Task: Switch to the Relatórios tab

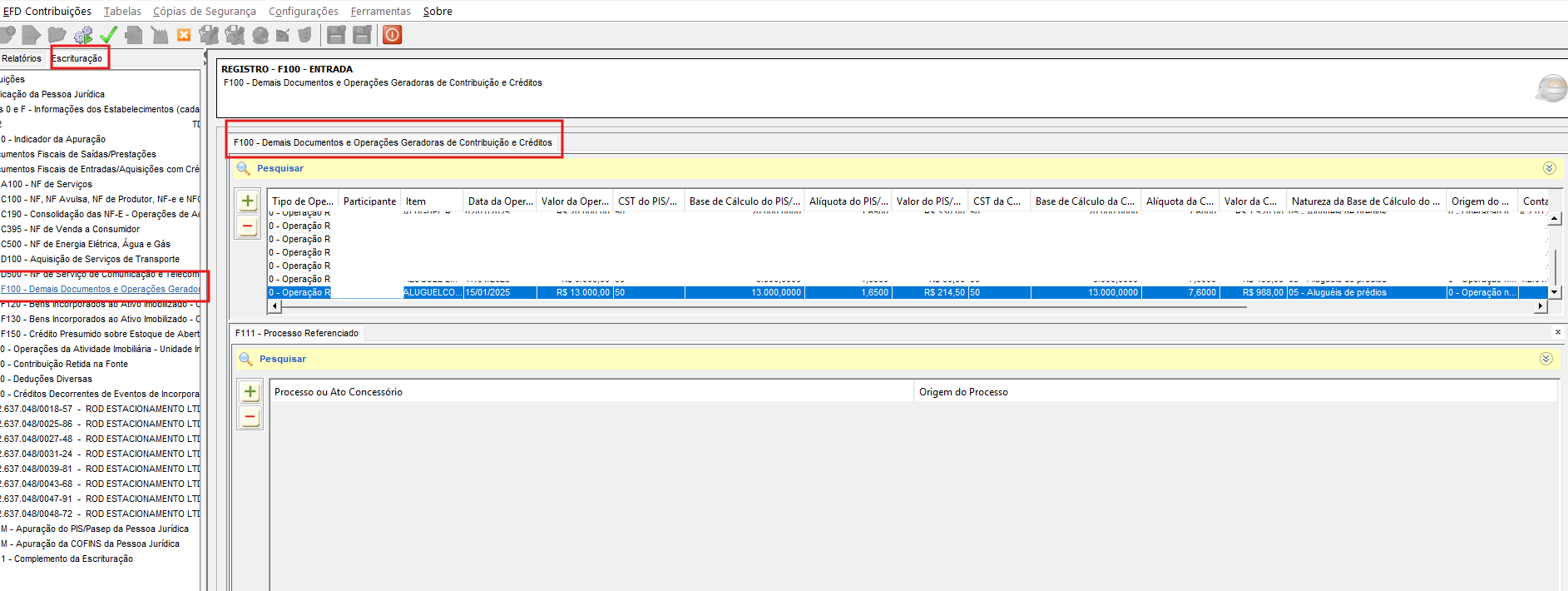Action: (x=22, y=58)
